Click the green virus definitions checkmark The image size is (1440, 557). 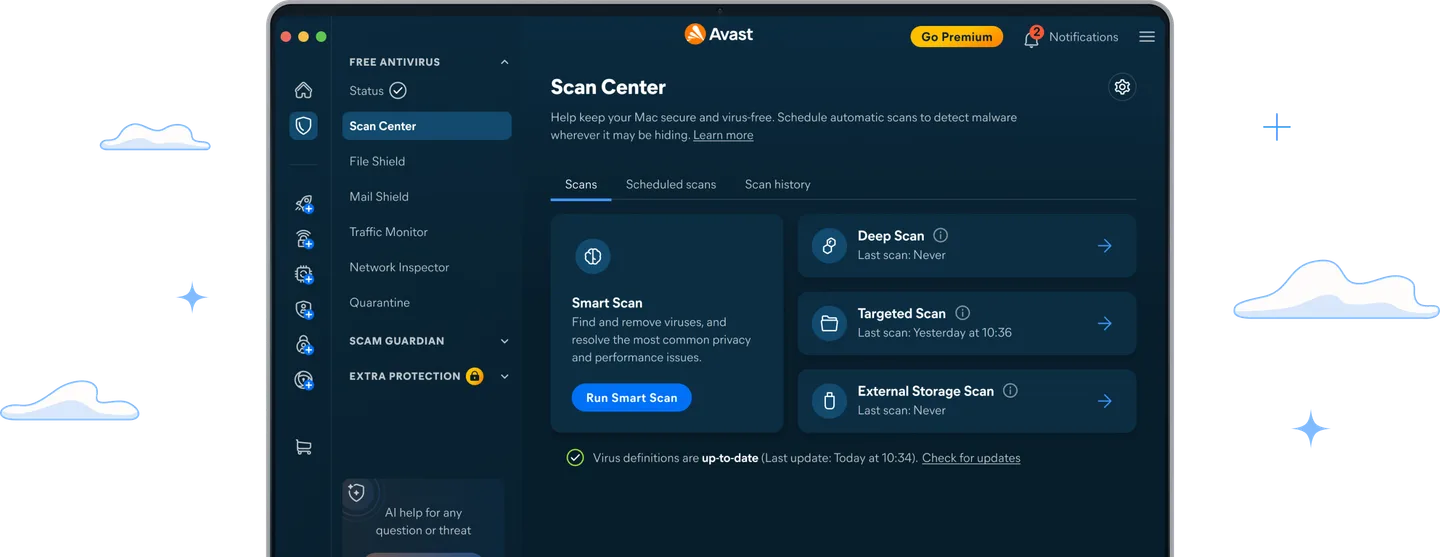click(x=575, y=458)
